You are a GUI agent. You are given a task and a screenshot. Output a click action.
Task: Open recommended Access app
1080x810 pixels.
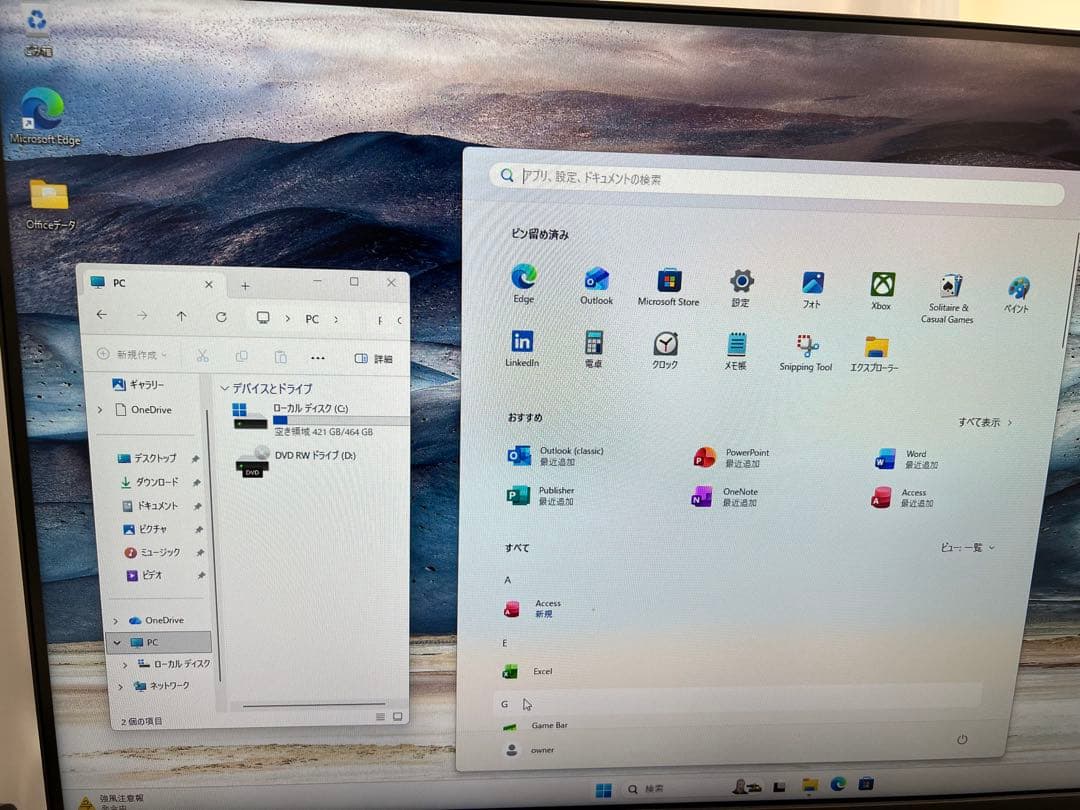click(902, 497)
